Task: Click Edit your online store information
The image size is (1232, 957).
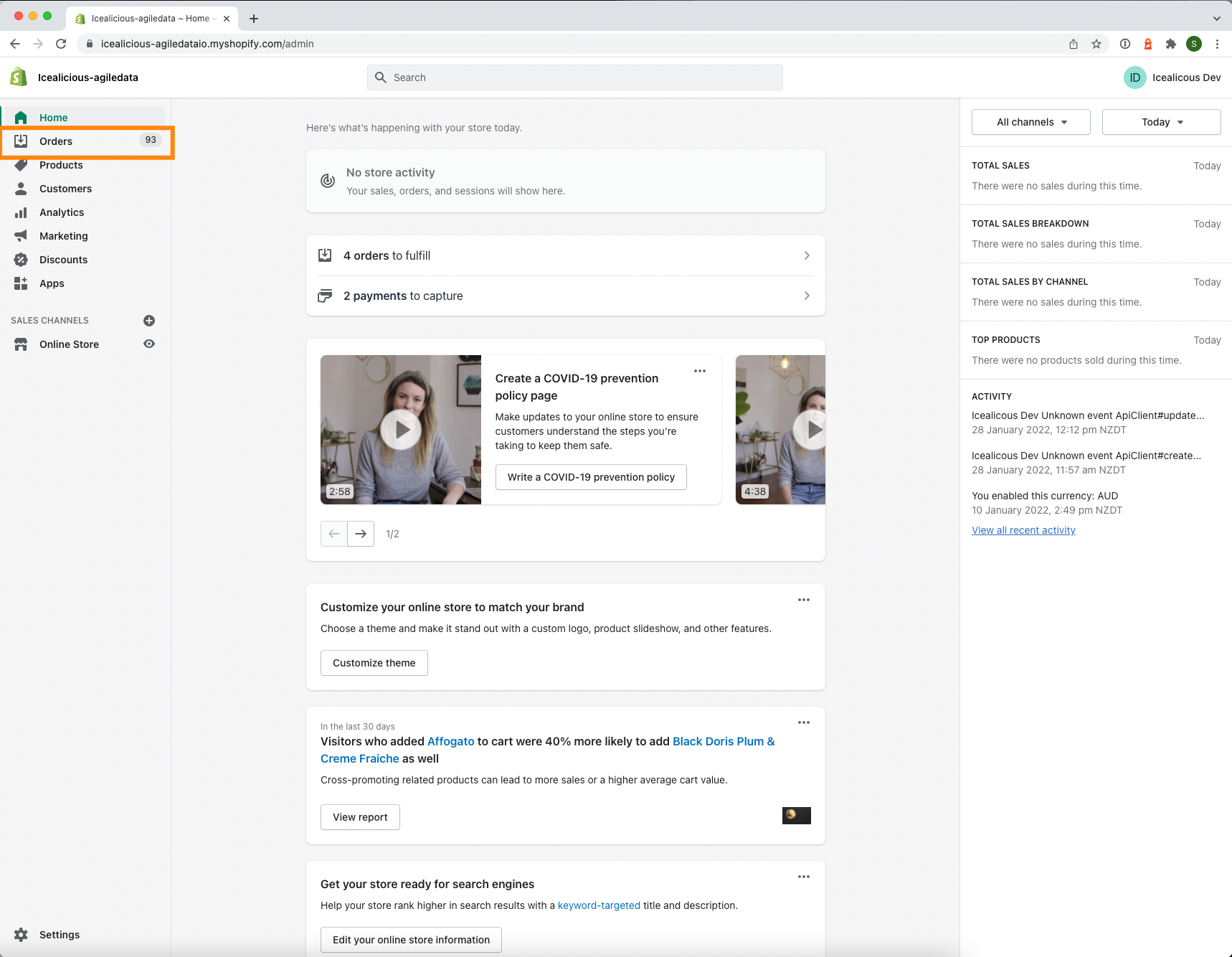Action: [x=411, y=940]
